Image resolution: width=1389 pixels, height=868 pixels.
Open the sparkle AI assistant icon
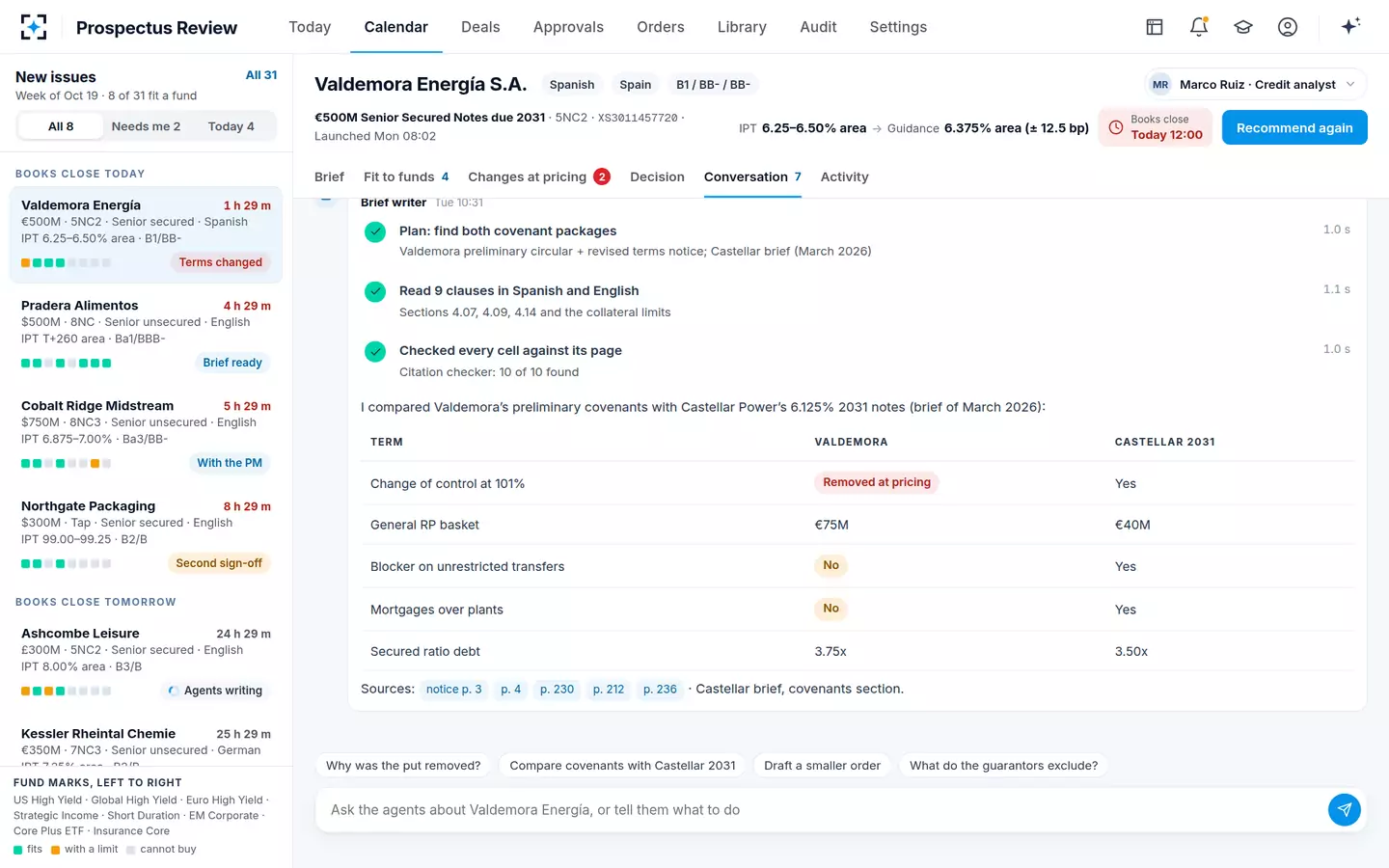click(x=1350, y=26)
